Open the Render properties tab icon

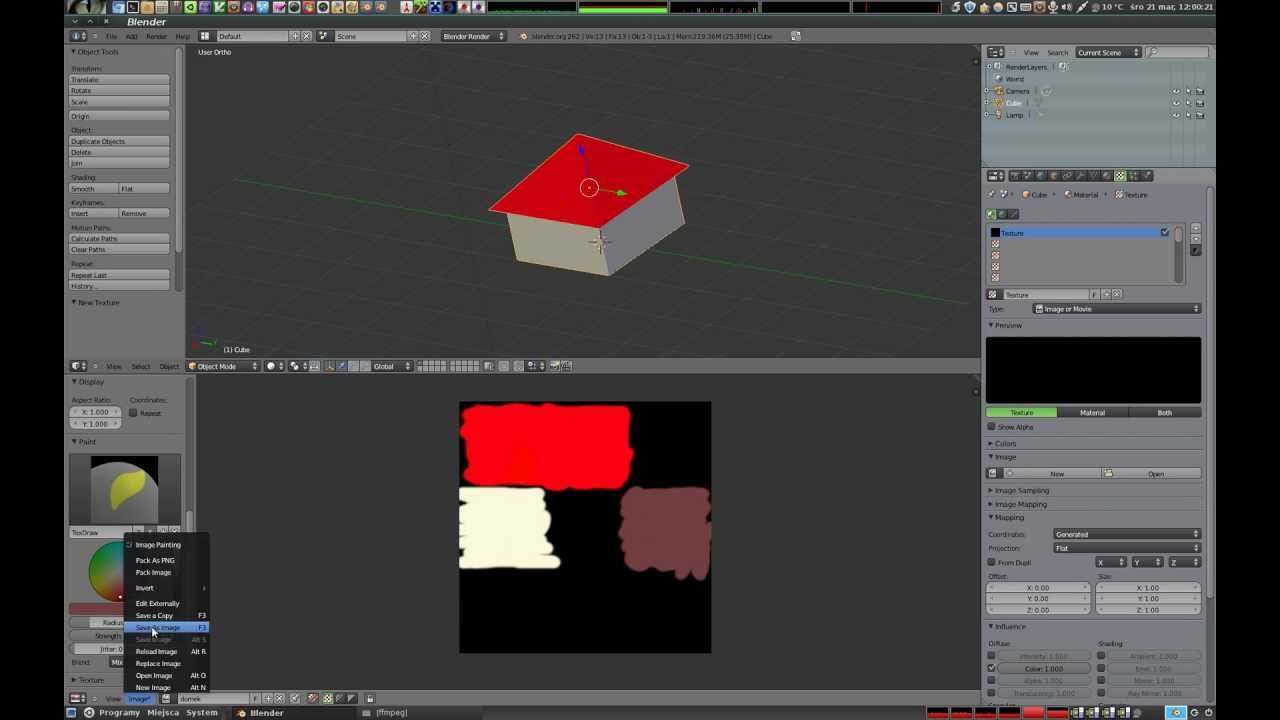1015,176
